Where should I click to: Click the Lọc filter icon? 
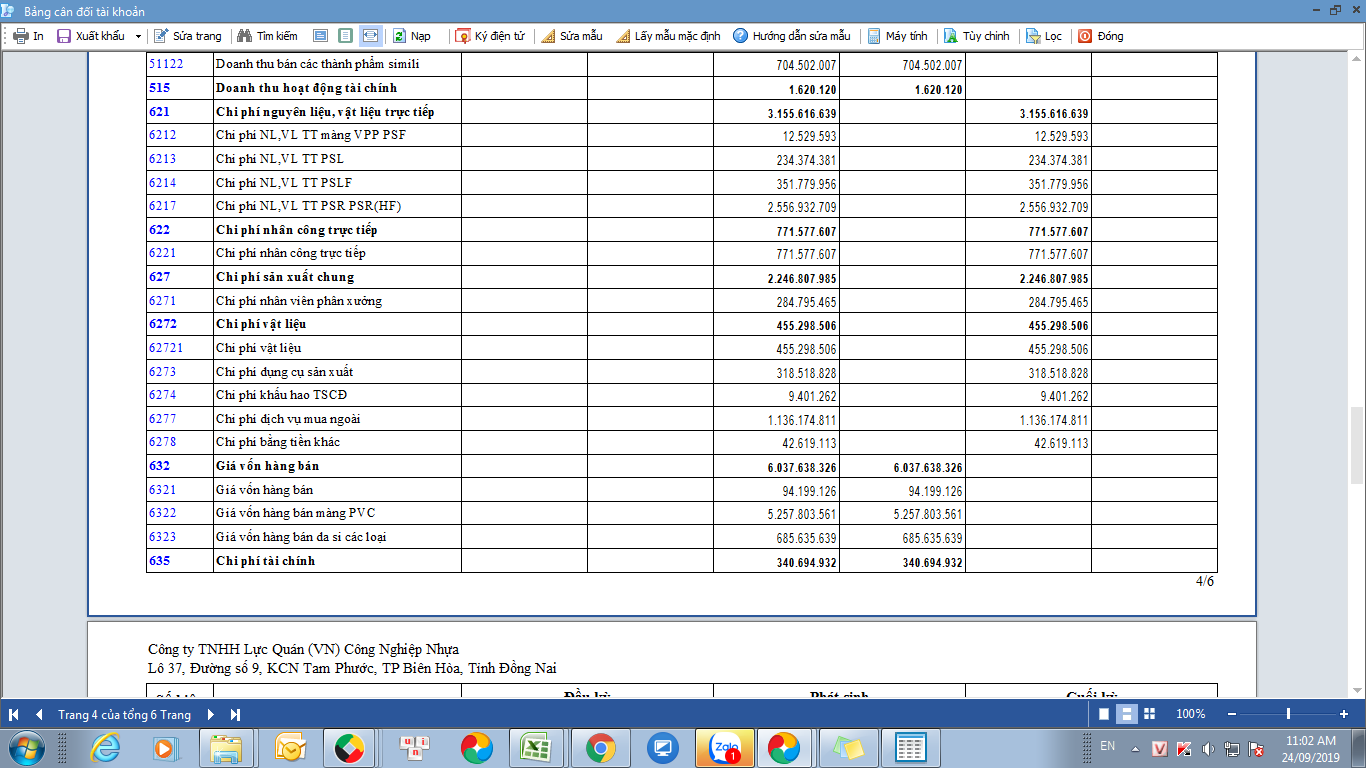point(1033,36)
